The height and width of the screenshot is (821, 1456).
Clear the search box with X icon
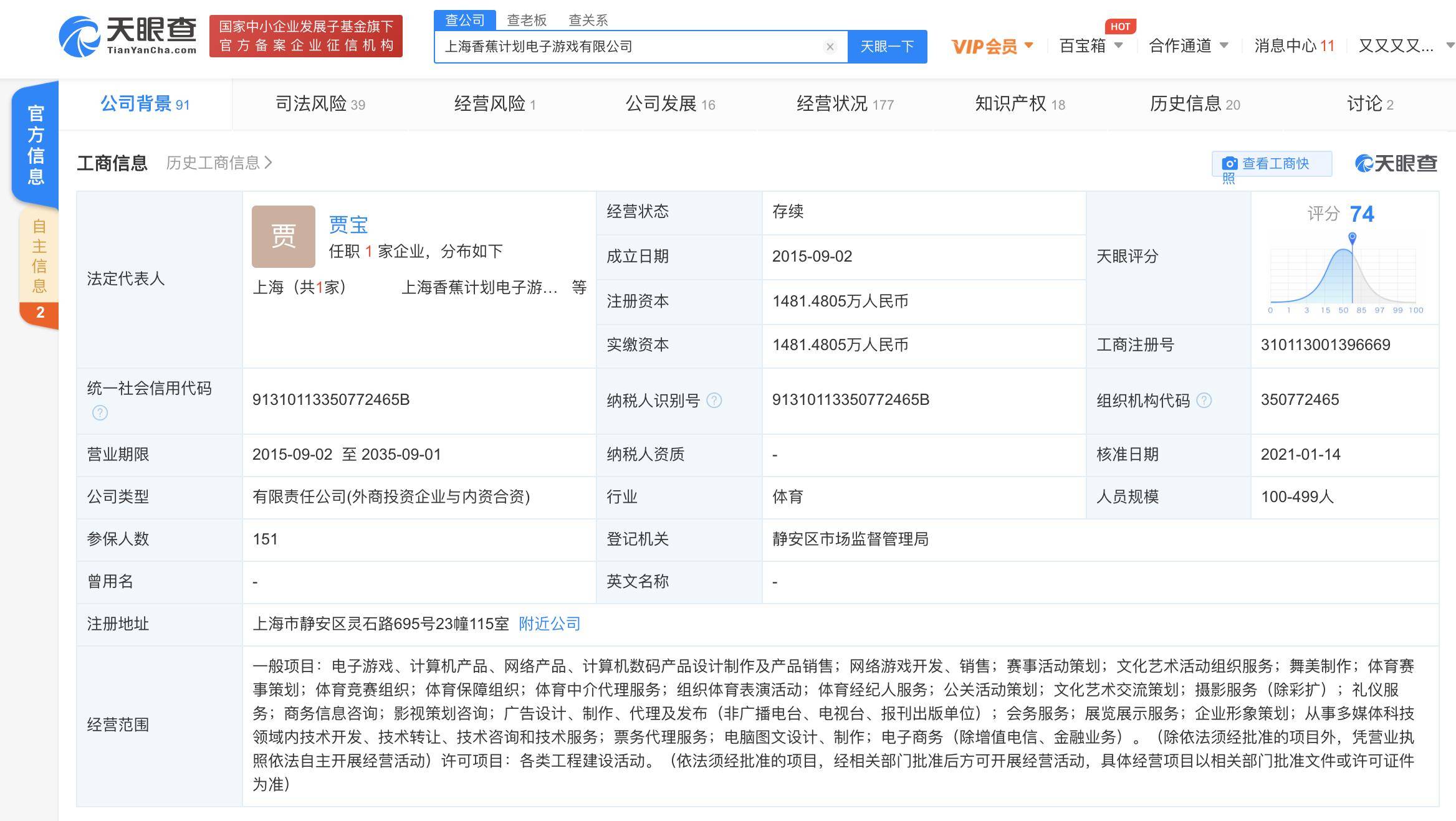(830, 47)
